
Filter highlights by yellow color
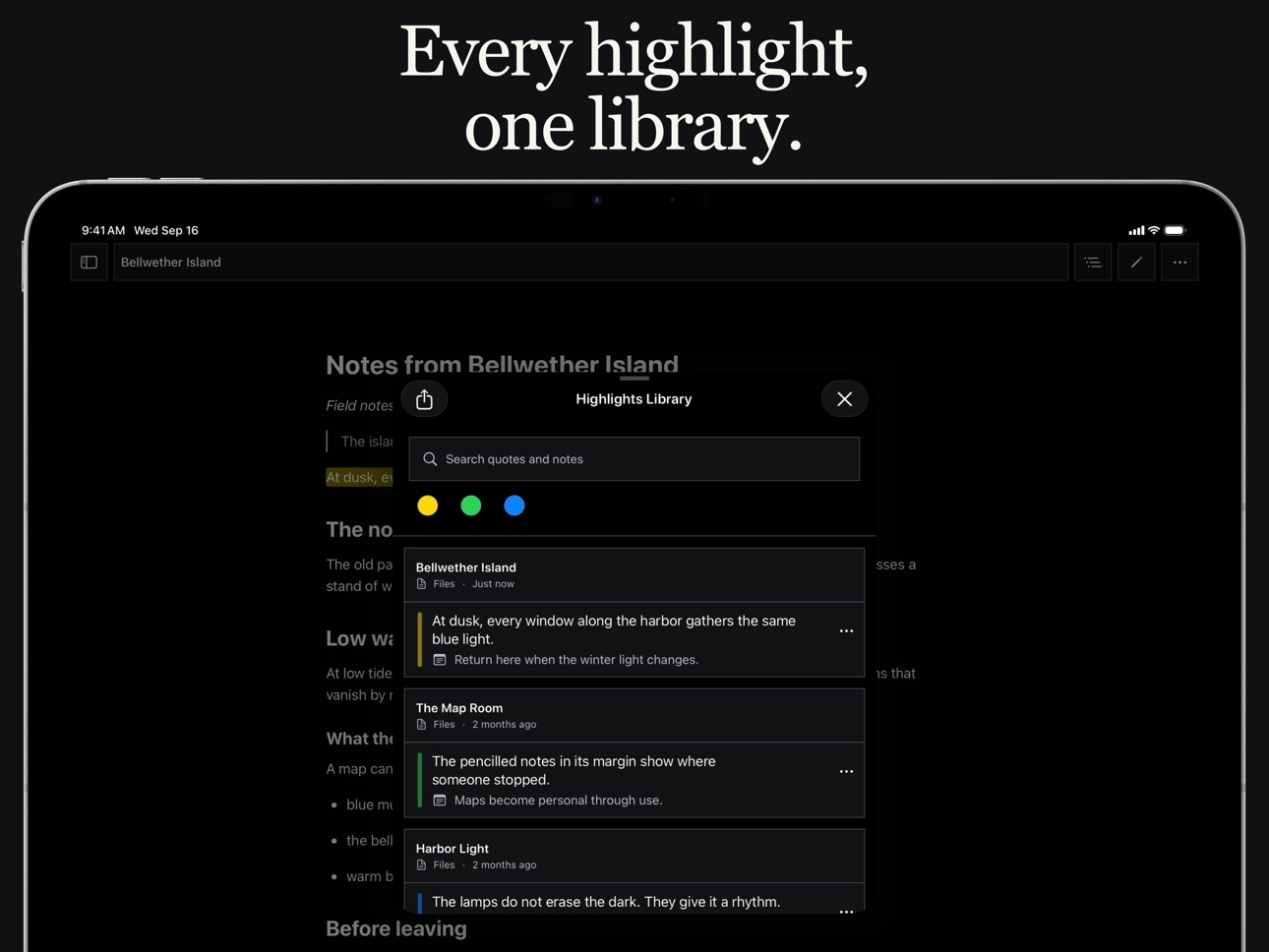pyautogui.click(x=428, y=506)
